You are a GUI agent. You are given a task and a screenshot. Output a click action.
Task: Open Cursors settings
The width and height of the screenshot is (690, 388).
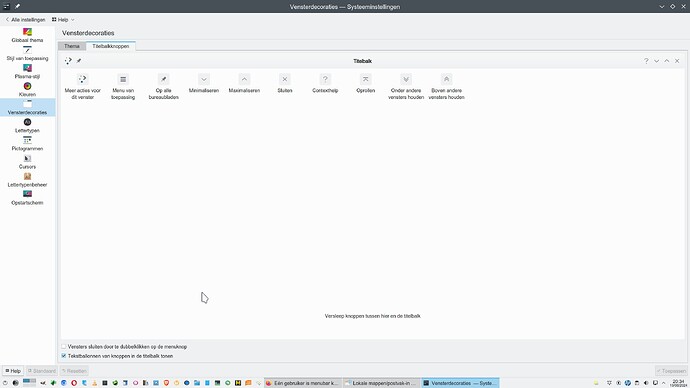point(27,161)
